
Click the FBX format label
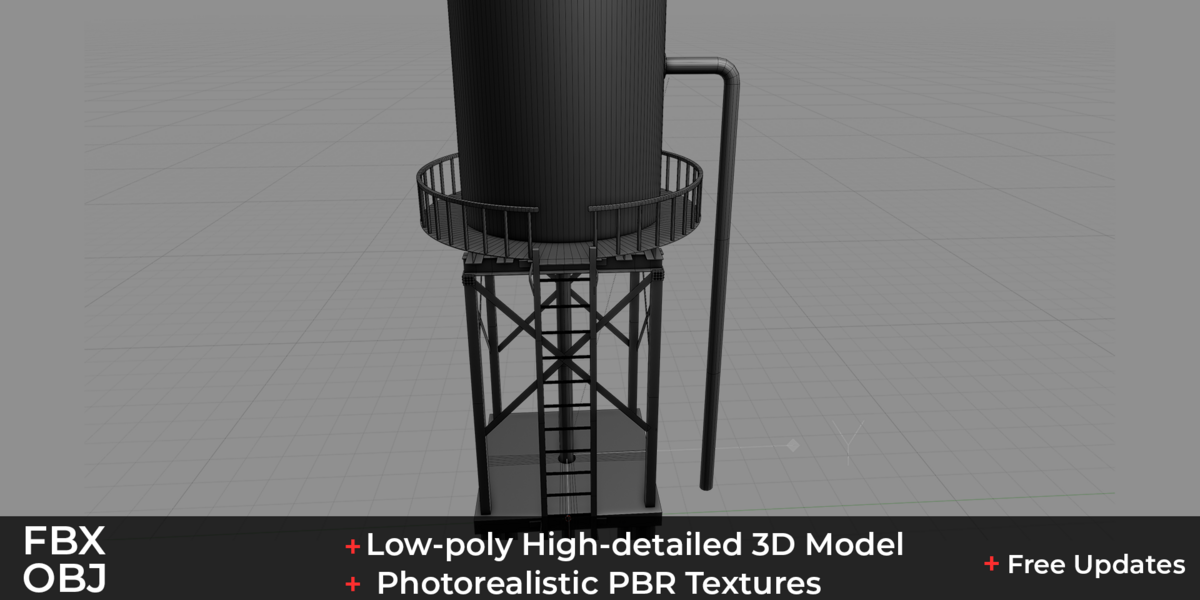click(x=64, y=542)
